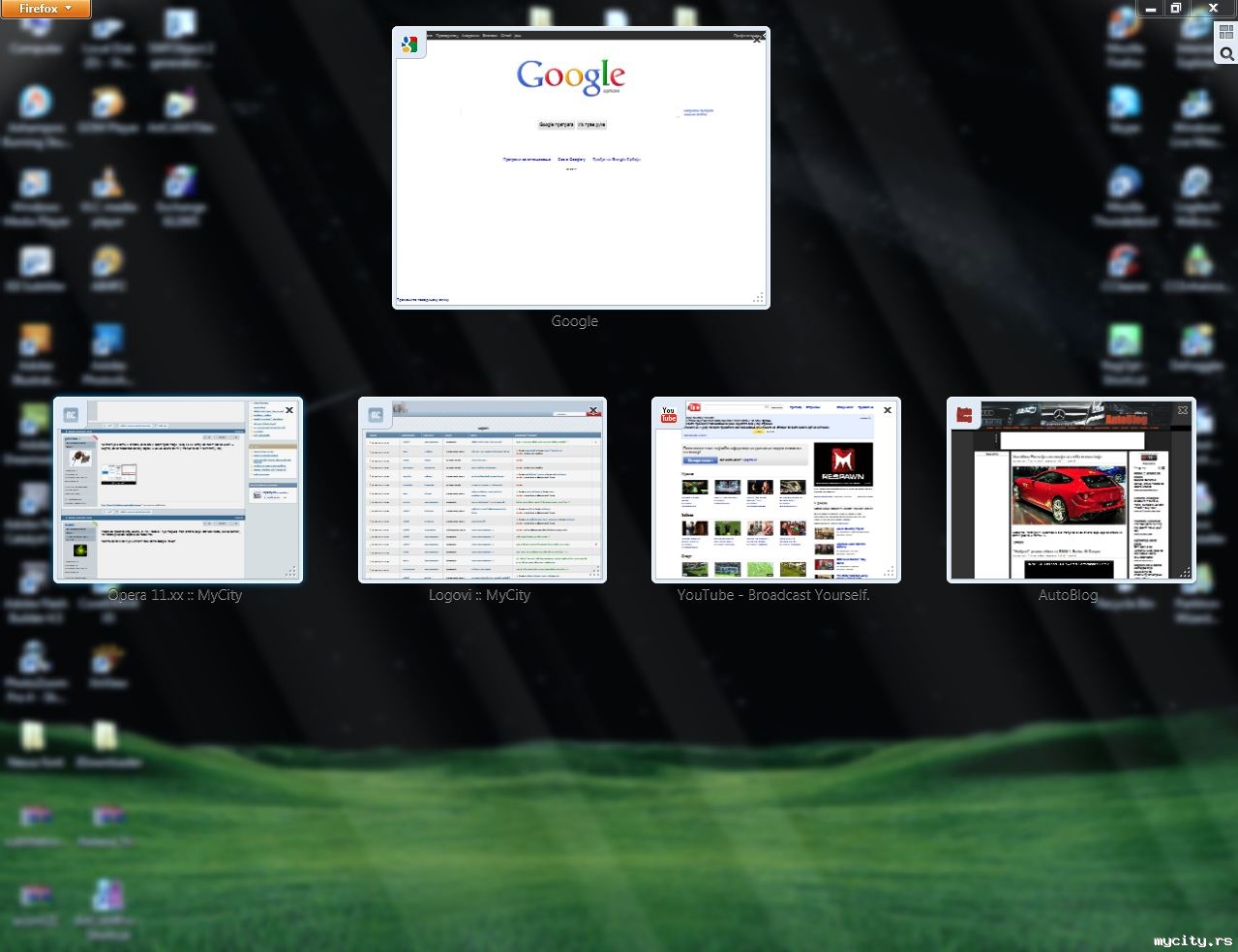This screenshot has height=952, width=1238.
Task: Click the "Opera 11.xx :: MyCity" title label
Action: [x=175, y=595]
